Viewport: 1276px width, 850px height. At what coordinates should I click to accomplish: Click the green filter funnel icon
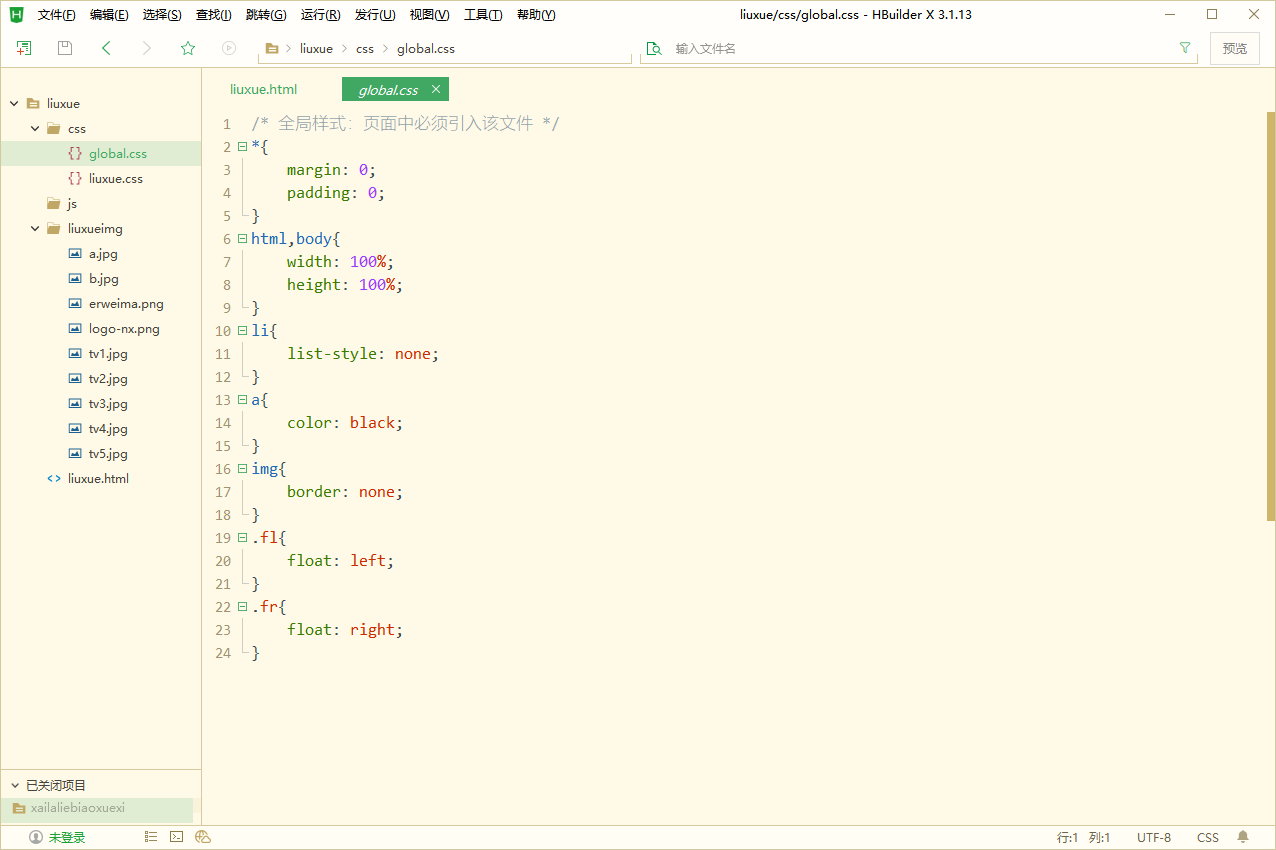[x=1185, y=48]
